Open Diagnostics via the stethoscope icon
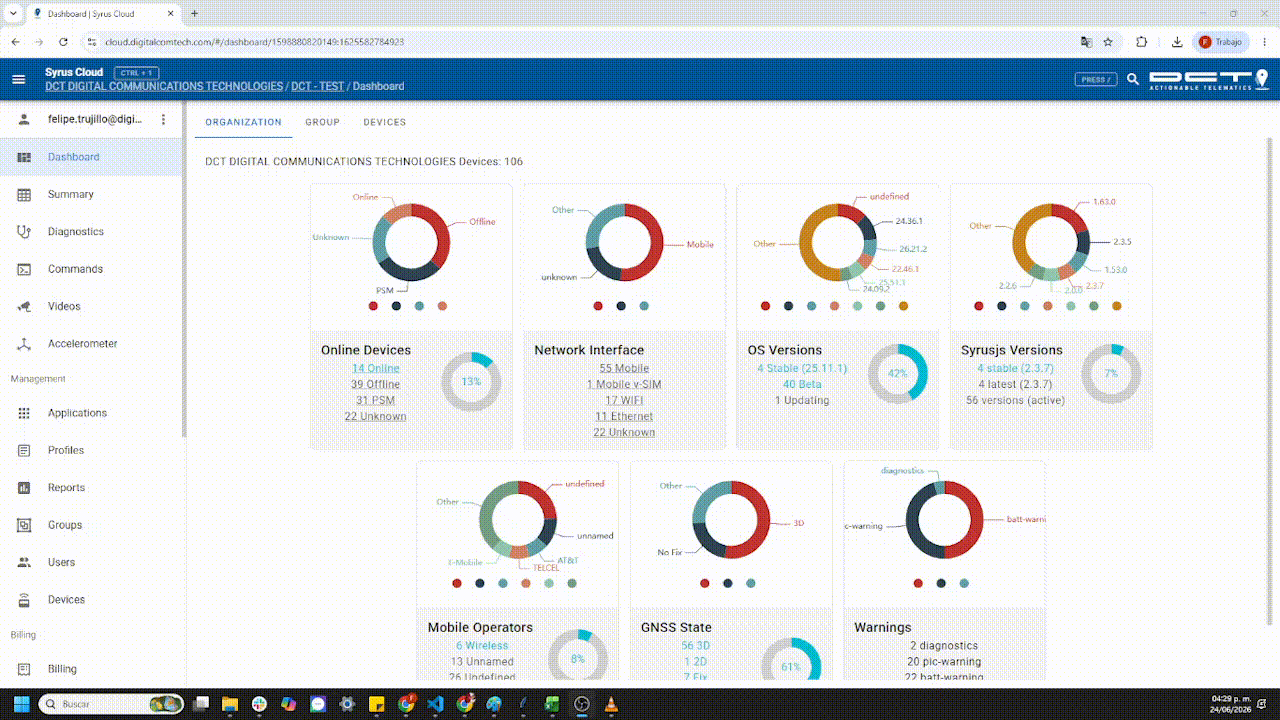The width and height of the screenshot is (1280, 720). pos(25,231)
